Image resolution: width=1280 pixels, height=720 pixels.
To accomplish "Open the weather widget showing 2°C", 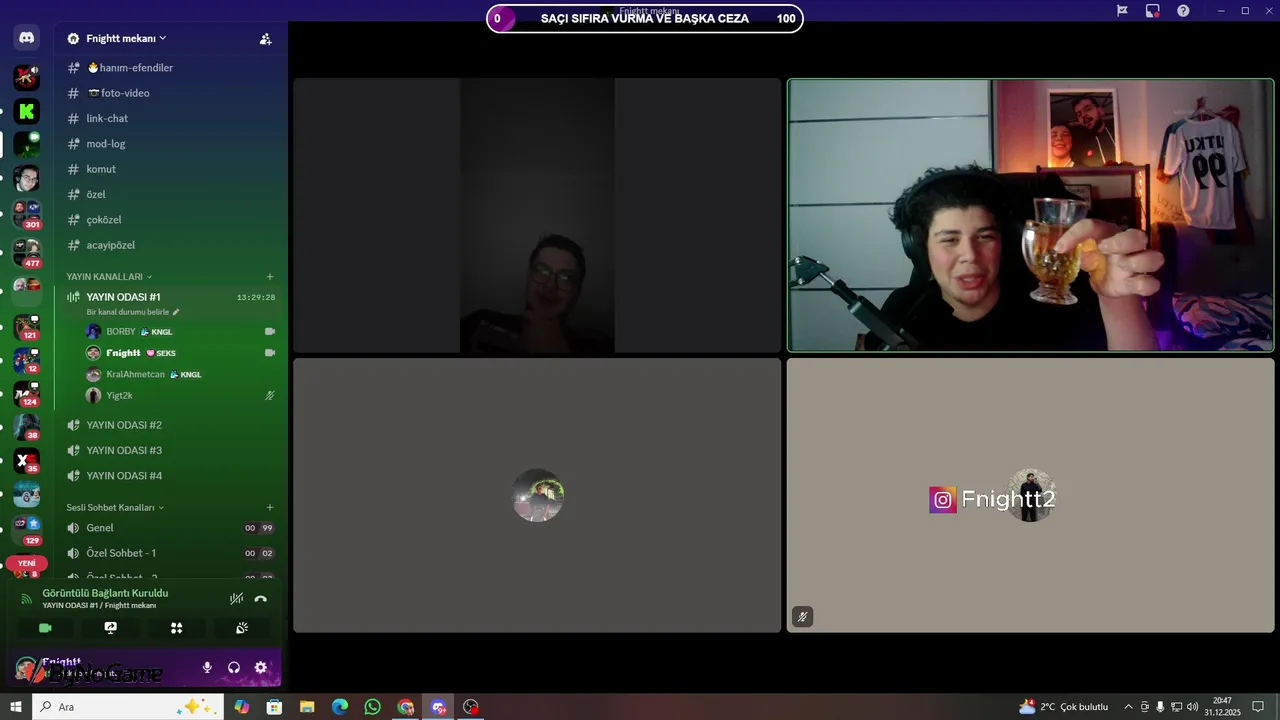I will click(1063, 707).
